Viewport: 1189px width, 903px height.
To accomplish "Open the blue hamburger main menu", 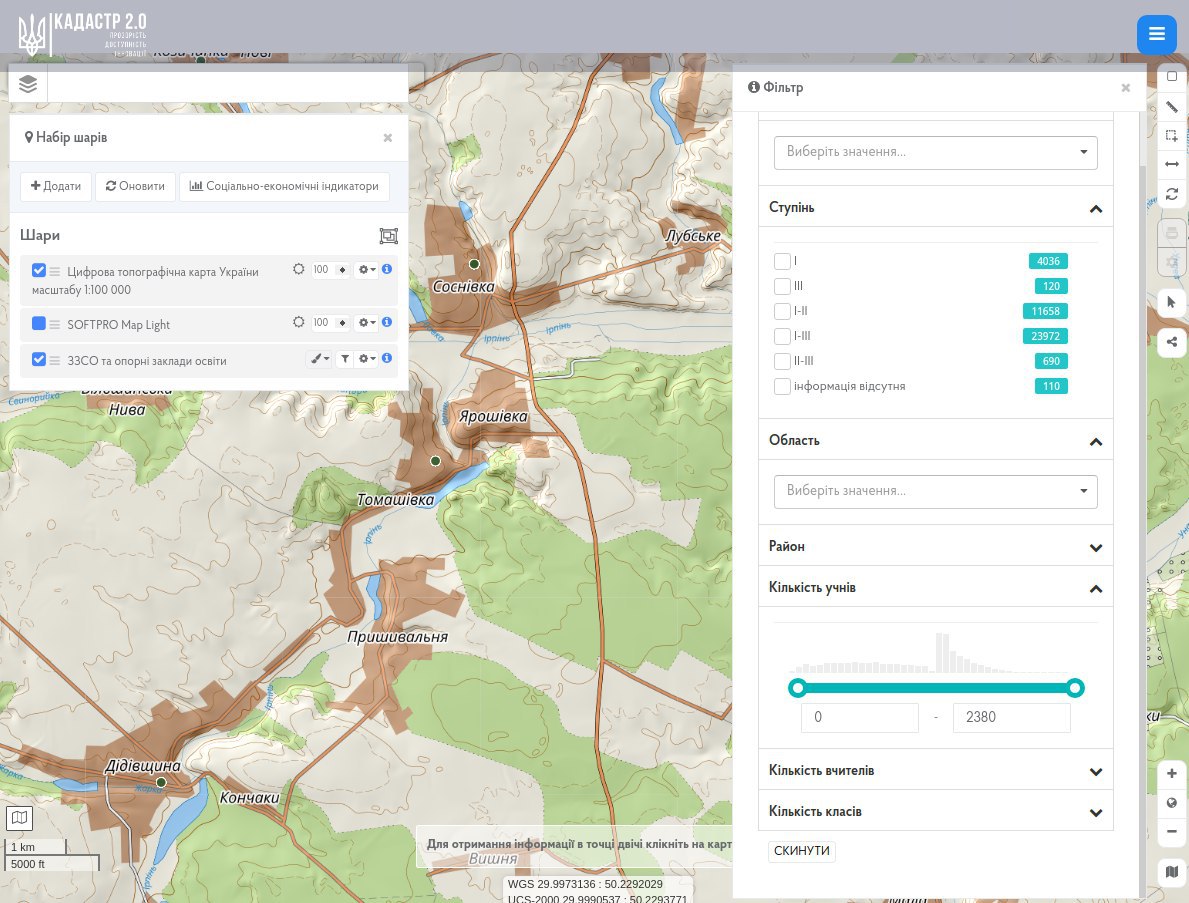I will (1156, 34).
